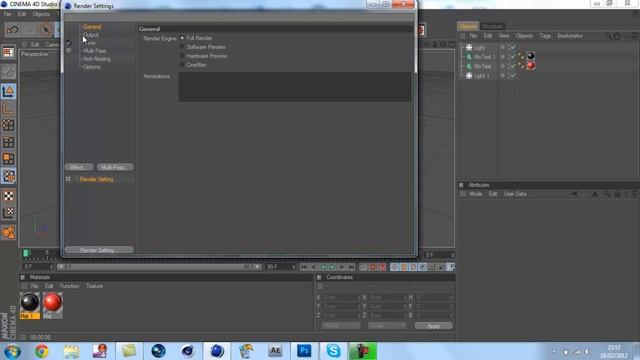Image resolution: width=640 pixels, height=360 pixels.
Task: Select the Full Render radio option
Action: point(182,38)
